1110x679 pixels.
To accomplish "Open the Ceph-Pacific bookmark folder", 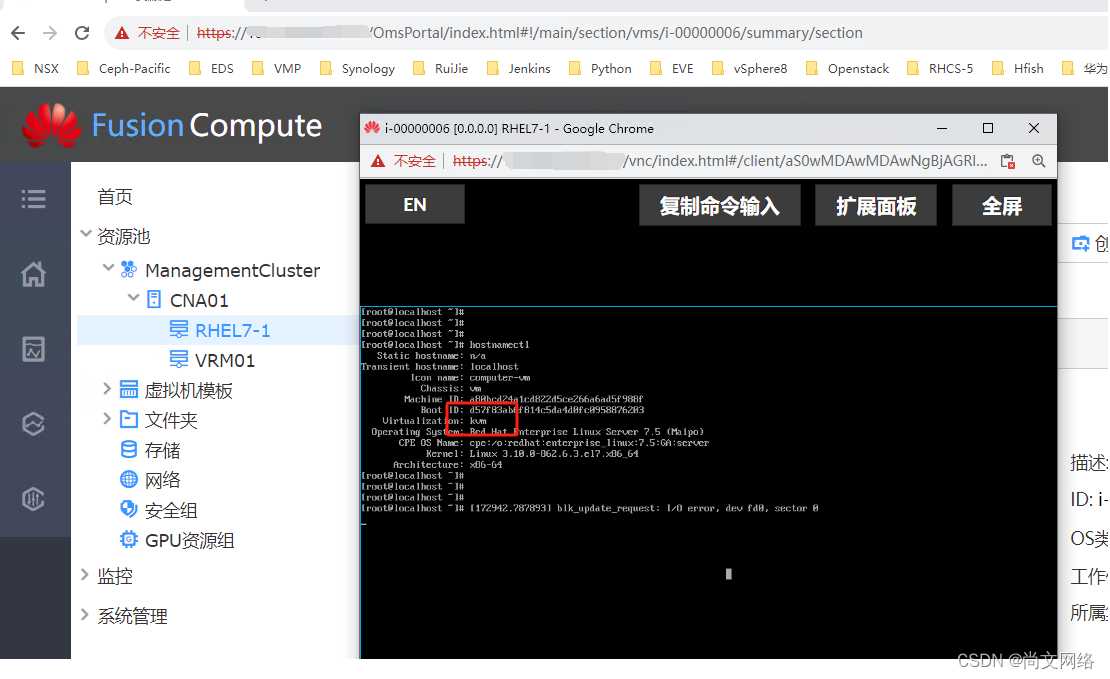I will pyautogui.click(x=124, y=69).
